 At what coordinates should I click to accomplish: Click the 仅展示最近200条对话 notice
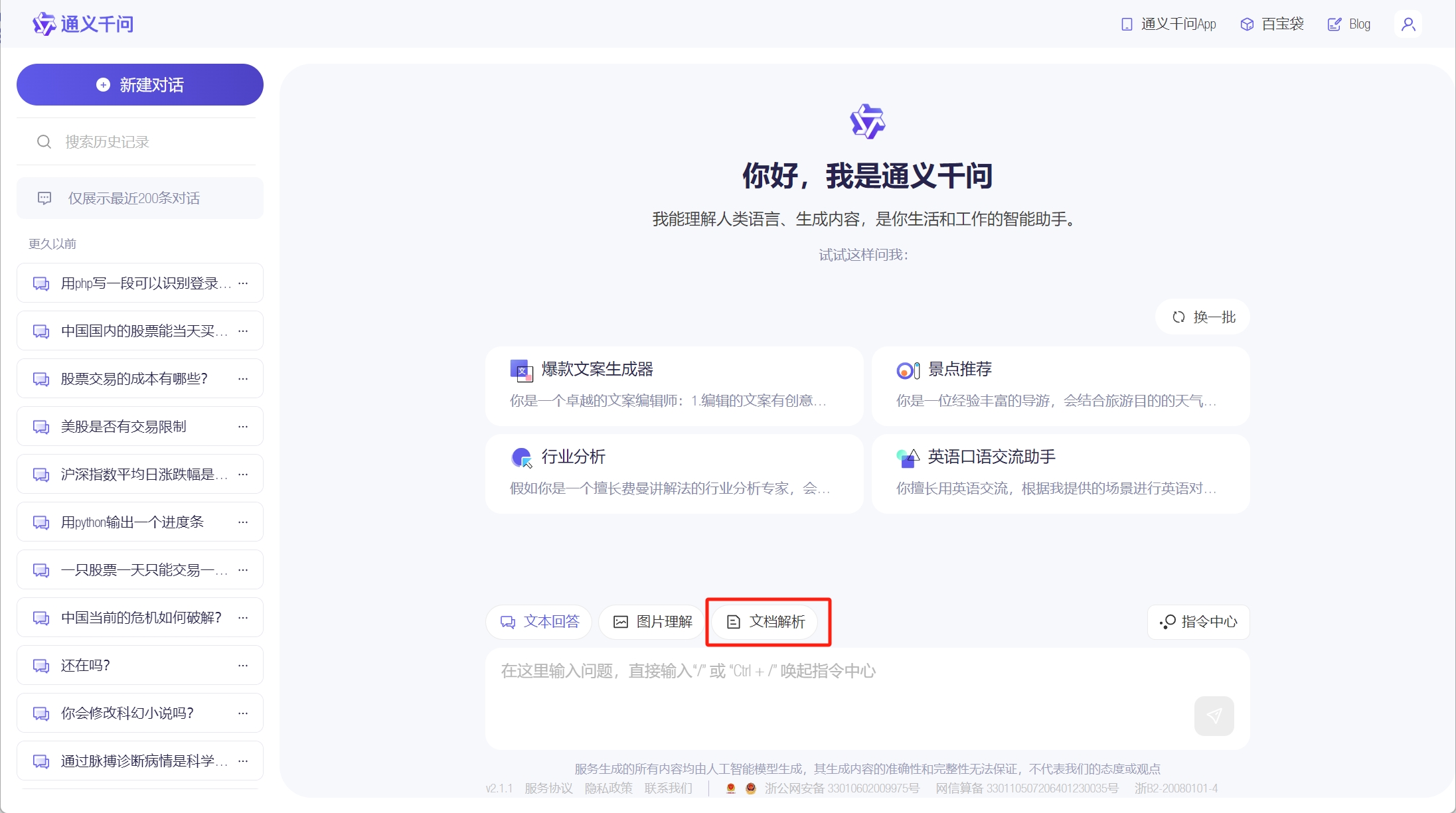coord(140,198)
